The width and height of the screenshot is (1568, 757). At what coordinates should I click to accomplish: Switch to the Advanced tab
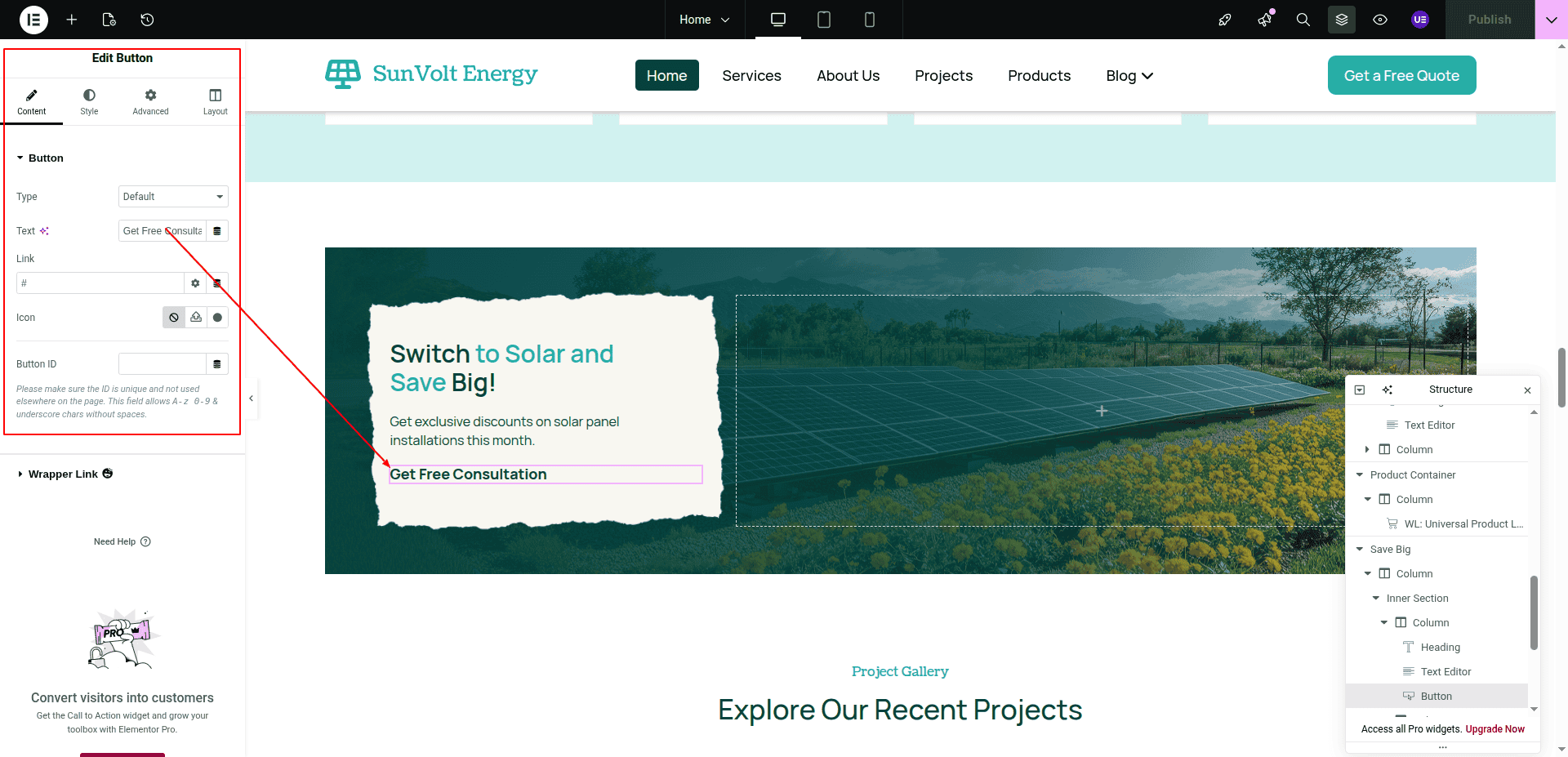pos(150,102)
